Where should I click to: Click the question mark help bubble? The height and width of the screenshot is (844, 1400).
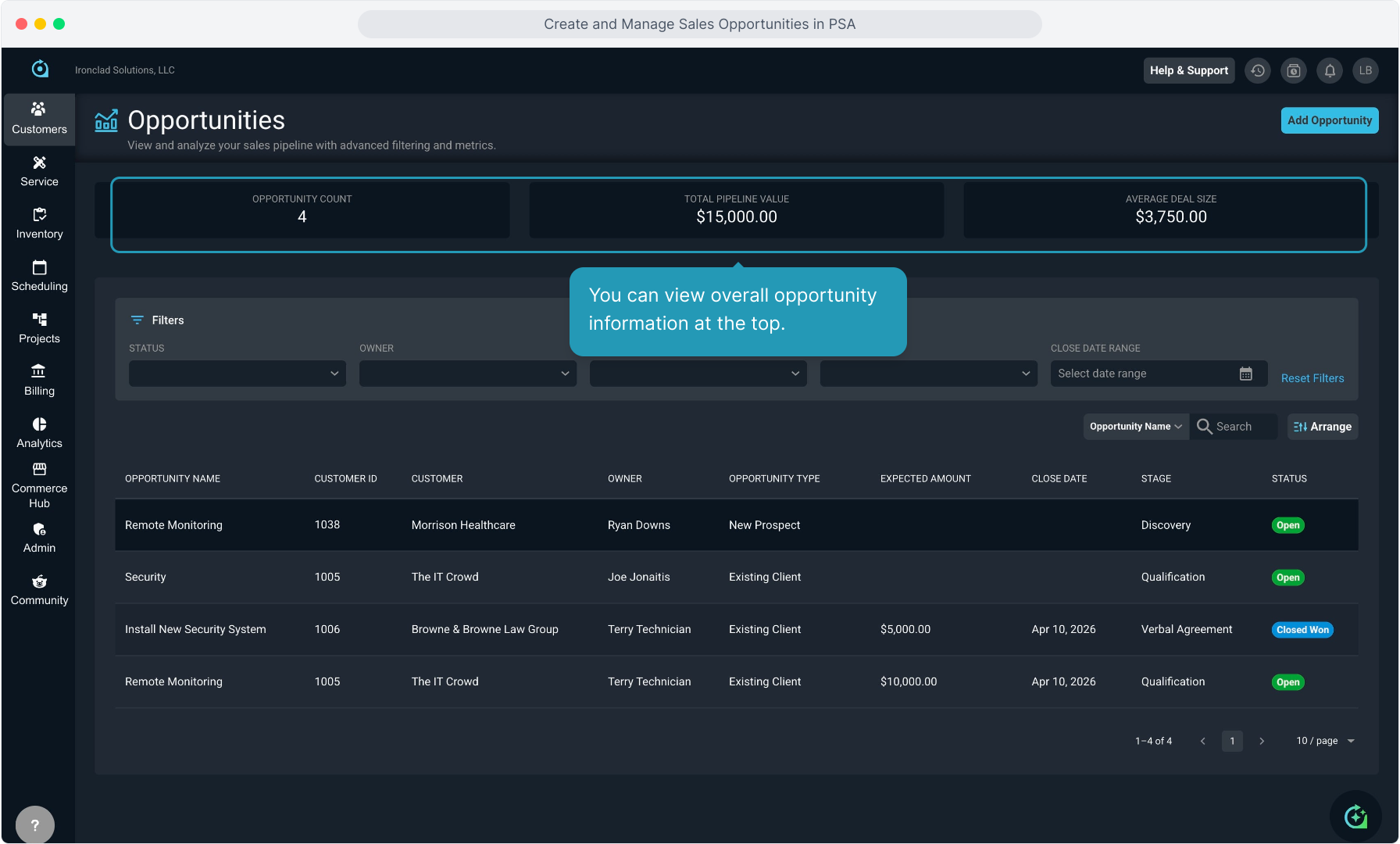click(x=35, y=824)
